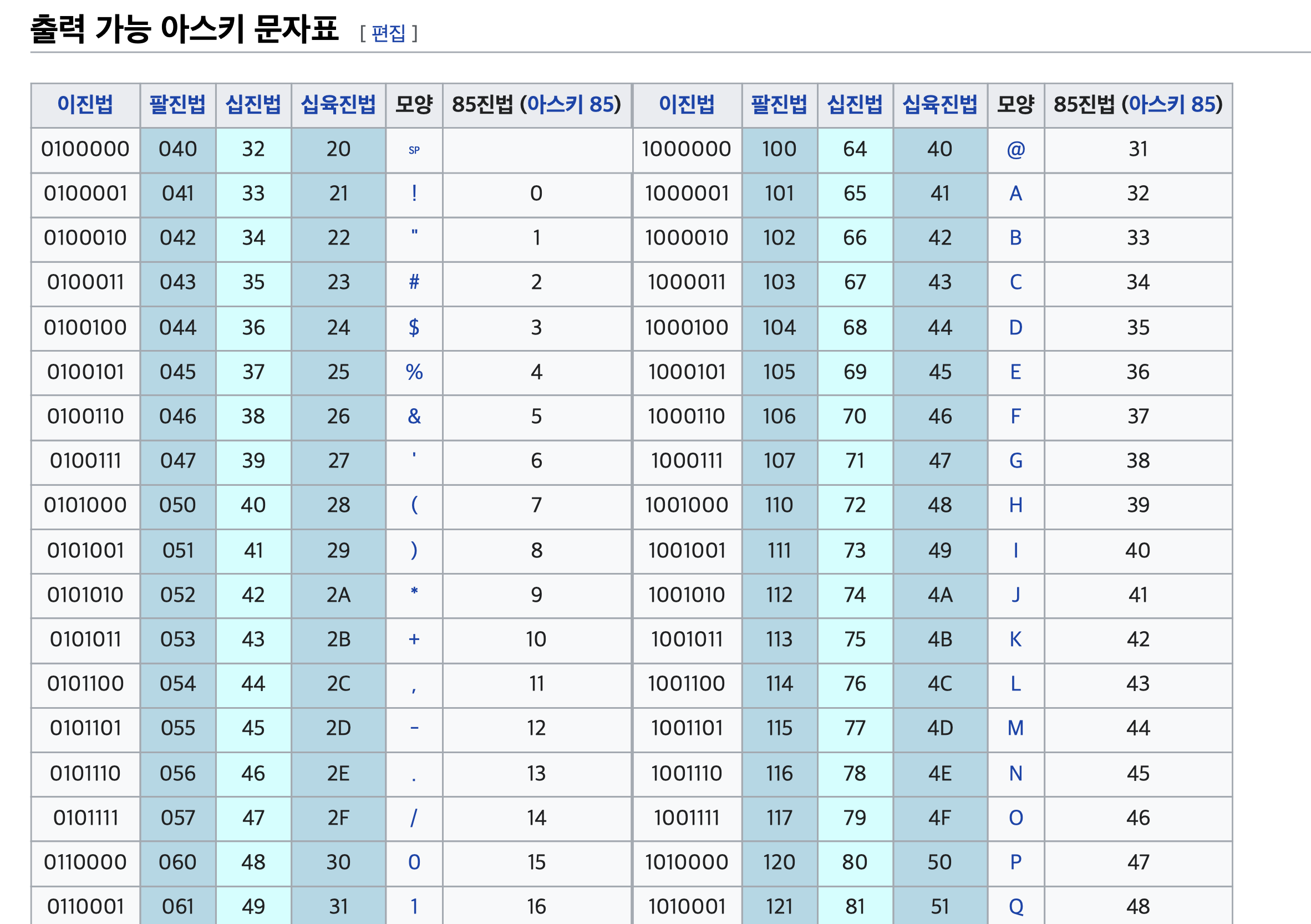Click the 팔진법 link in the right header
This screenshot has width=1311, height=924.
pyautogui.click(x=779, y=104)
